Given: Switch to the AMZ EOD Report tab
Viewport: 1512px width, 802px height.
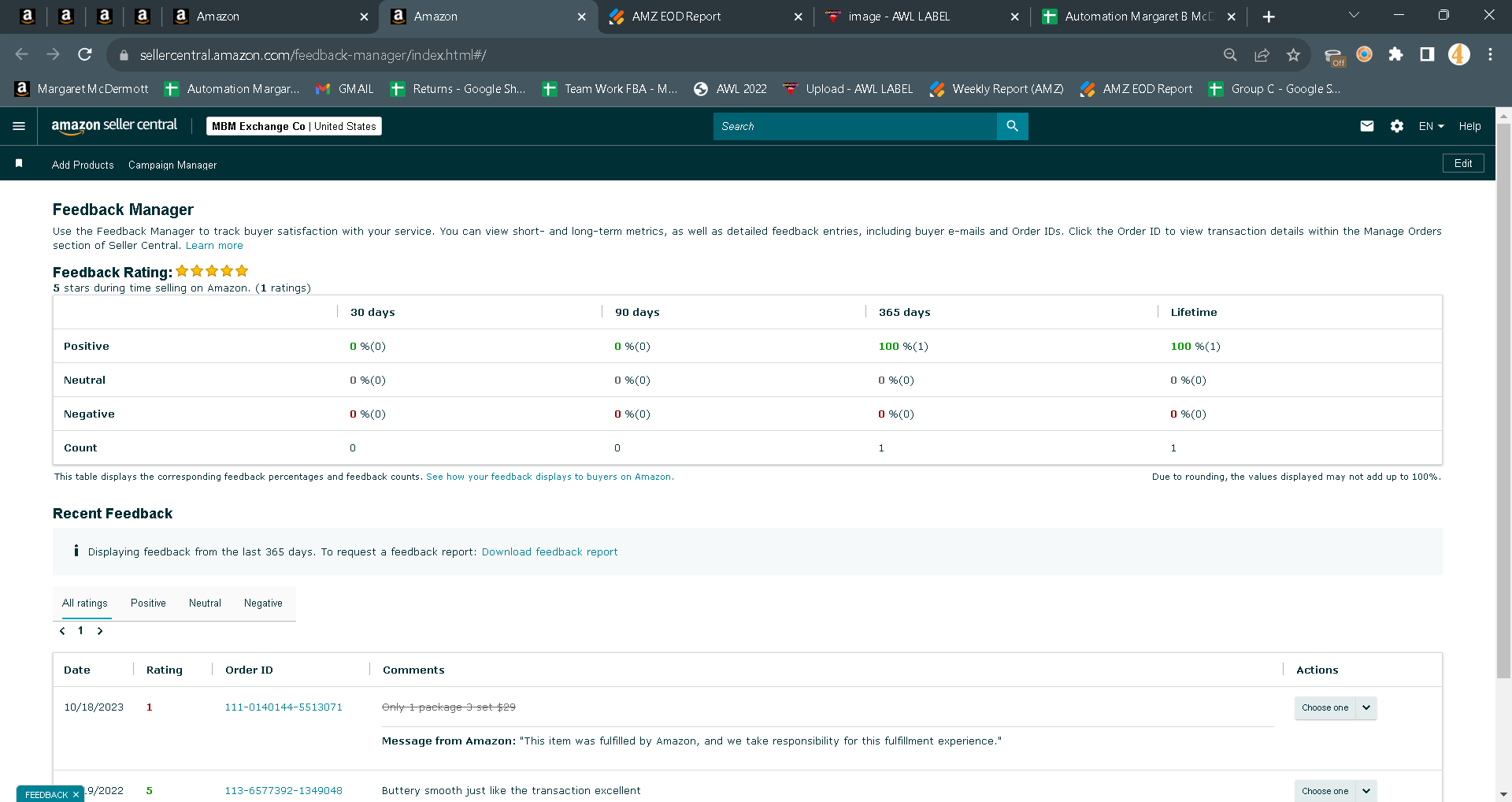Looking at the screenshot, I should pos(706,17).
